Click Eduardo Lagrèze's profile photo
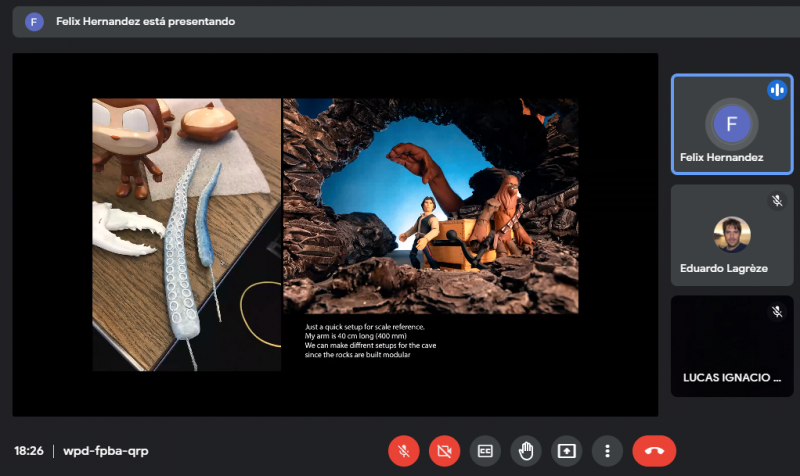The image size is (800, 476). pos(732,235)
